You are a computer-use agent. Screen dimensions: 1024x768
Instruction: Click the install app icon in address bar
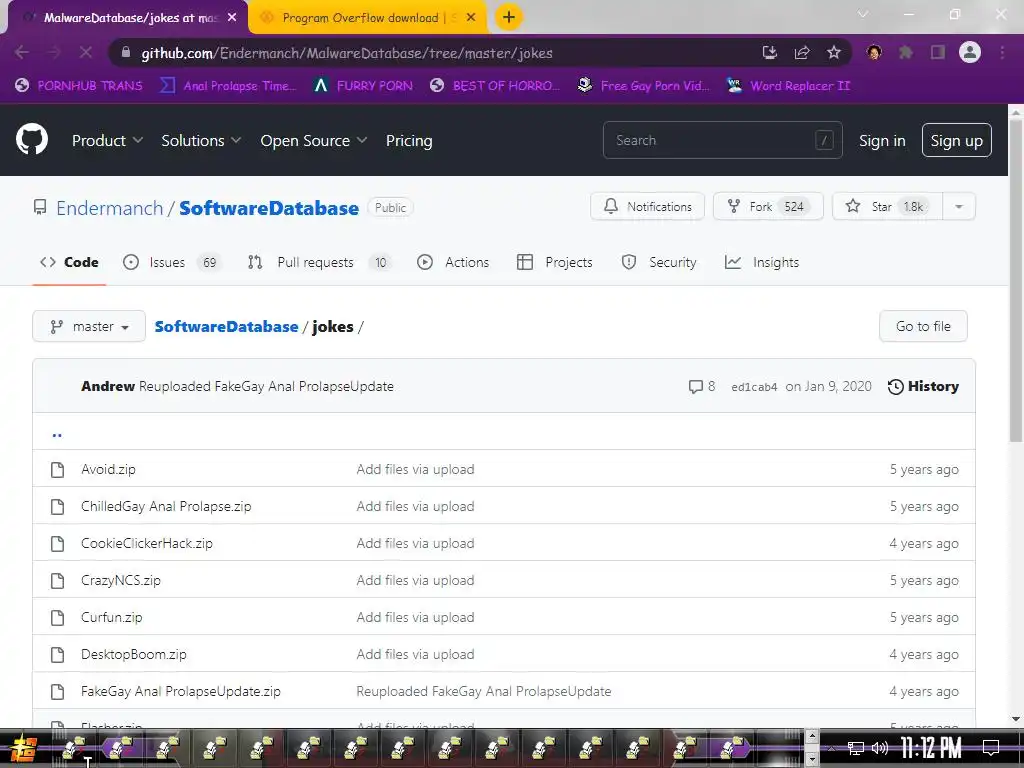pos(770,52)
